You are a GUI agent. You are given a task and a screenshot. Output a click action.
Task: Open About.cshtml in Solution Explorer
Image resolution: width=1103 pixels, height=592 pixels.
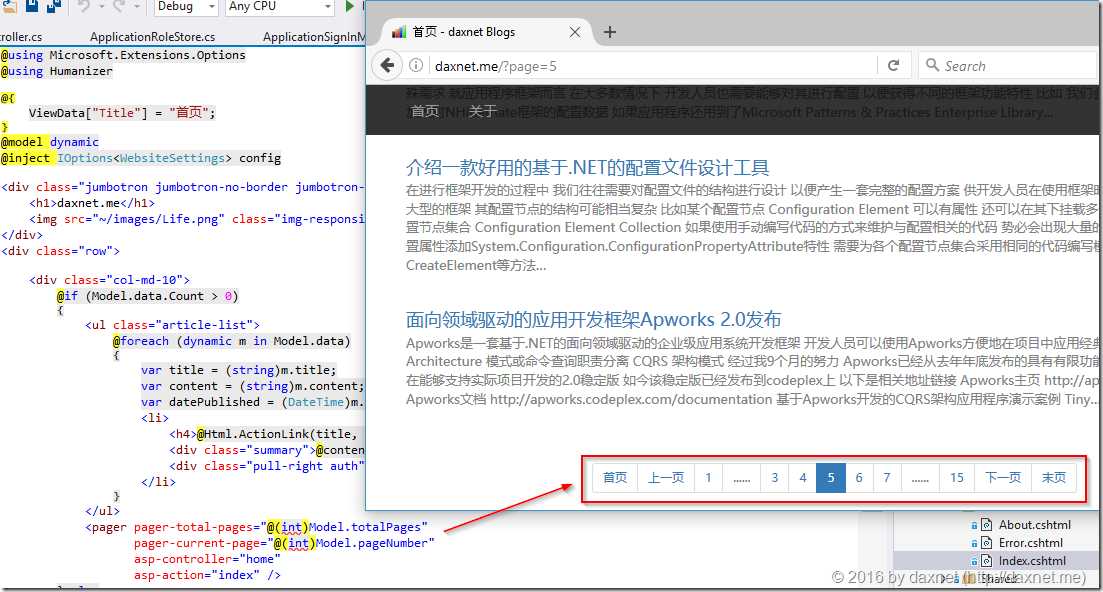[x=1035, y=525]
